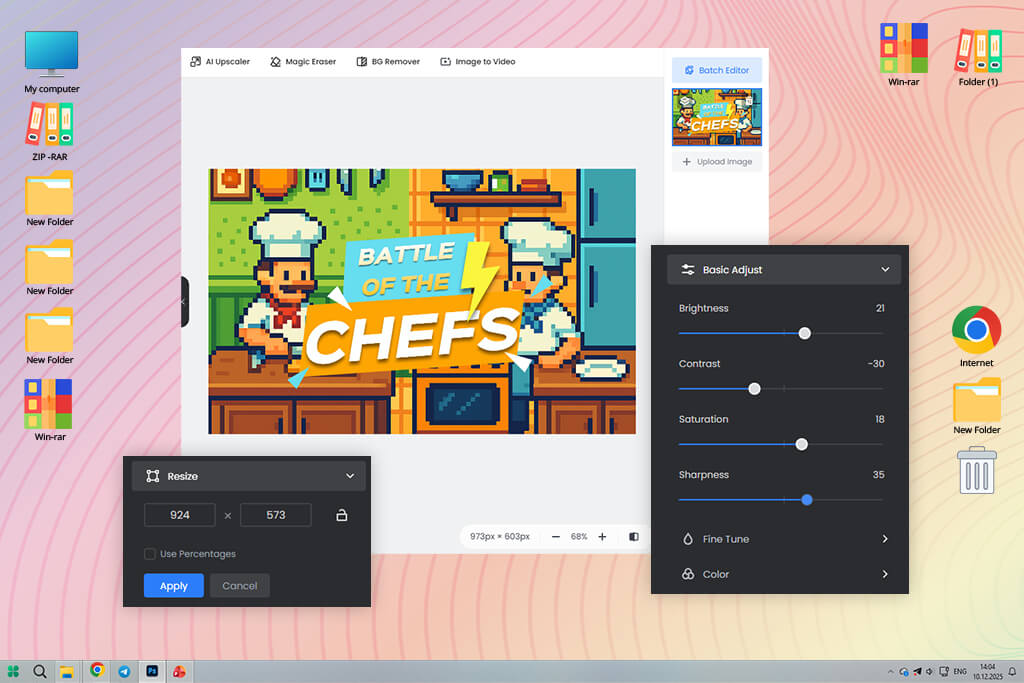Click the 68% zoom level value
Viewport: 1024px width, 683px height.
point(579,537)
